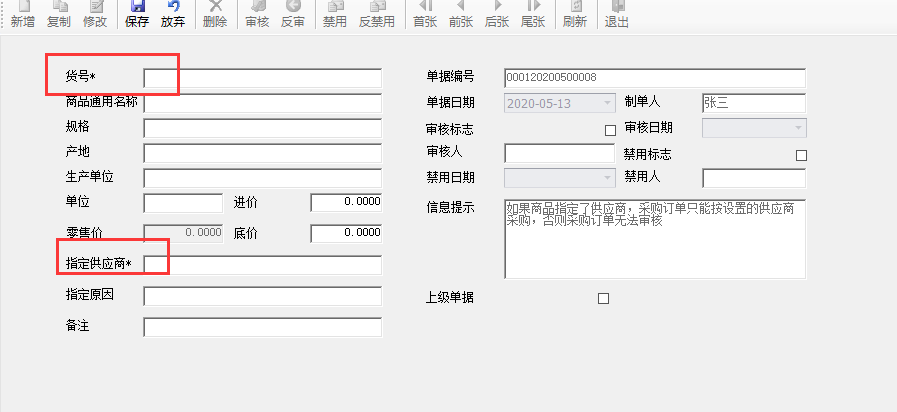This screenshot has height=412, width=897.
Task: Click the 指定原因 input field
Action: pos(263,296)
